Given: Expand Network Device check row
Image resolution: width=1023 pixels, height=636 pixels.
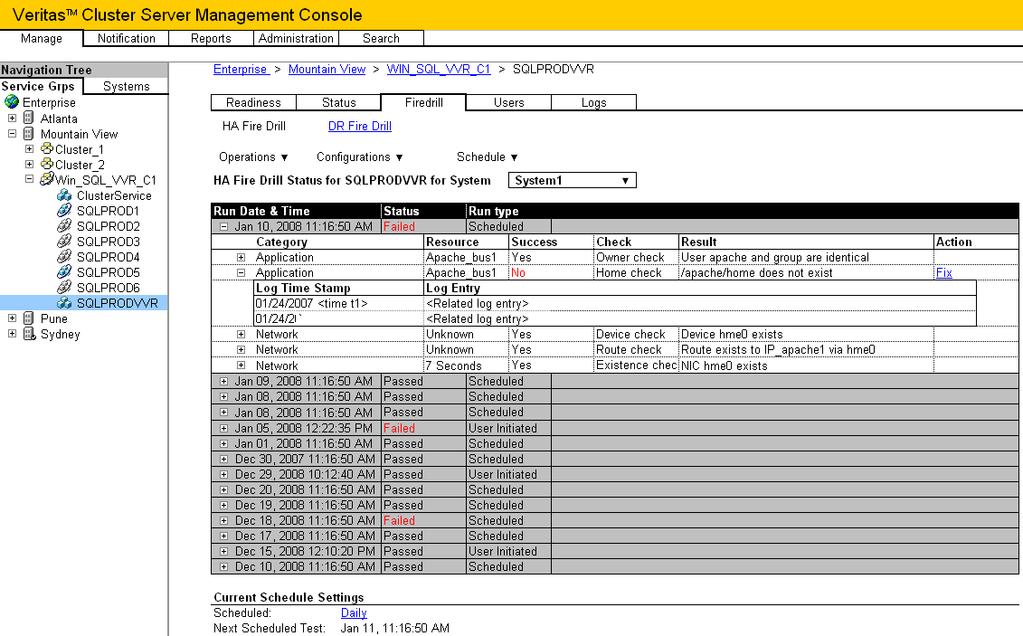Looking at the screenshot, I should 241,334.
